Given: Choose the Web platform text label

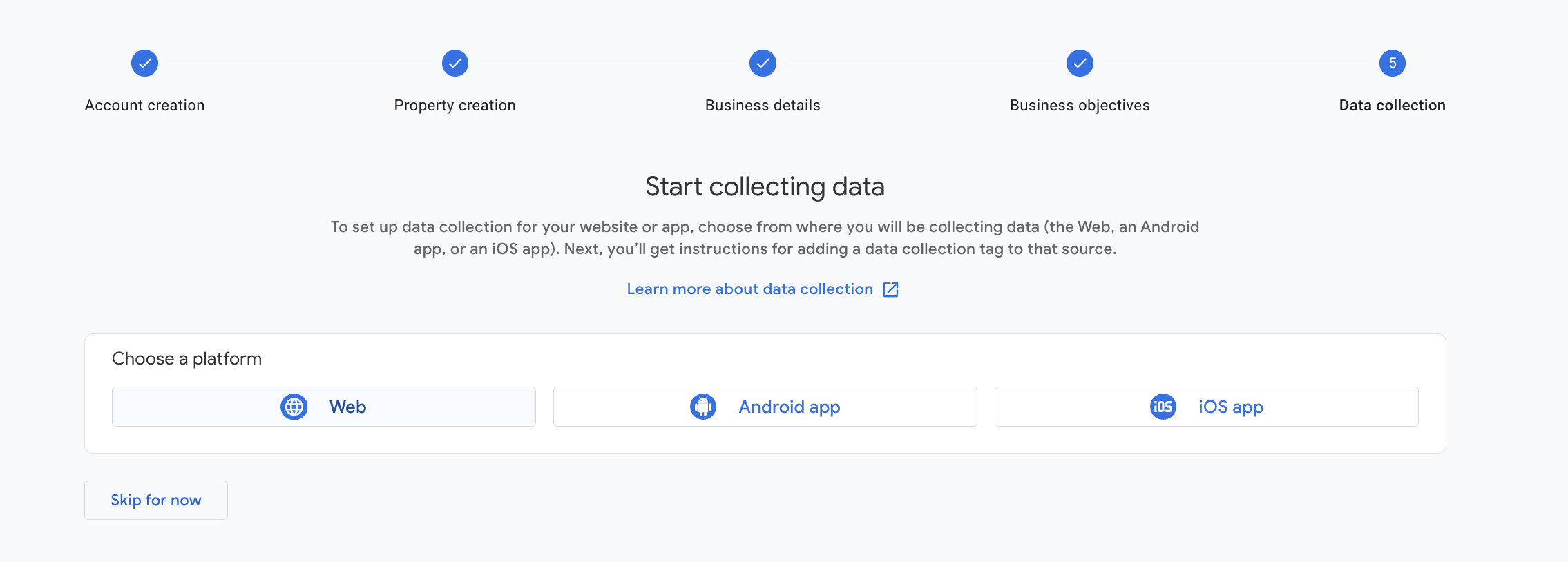Looking at the screenshot, I should [347, 407].
